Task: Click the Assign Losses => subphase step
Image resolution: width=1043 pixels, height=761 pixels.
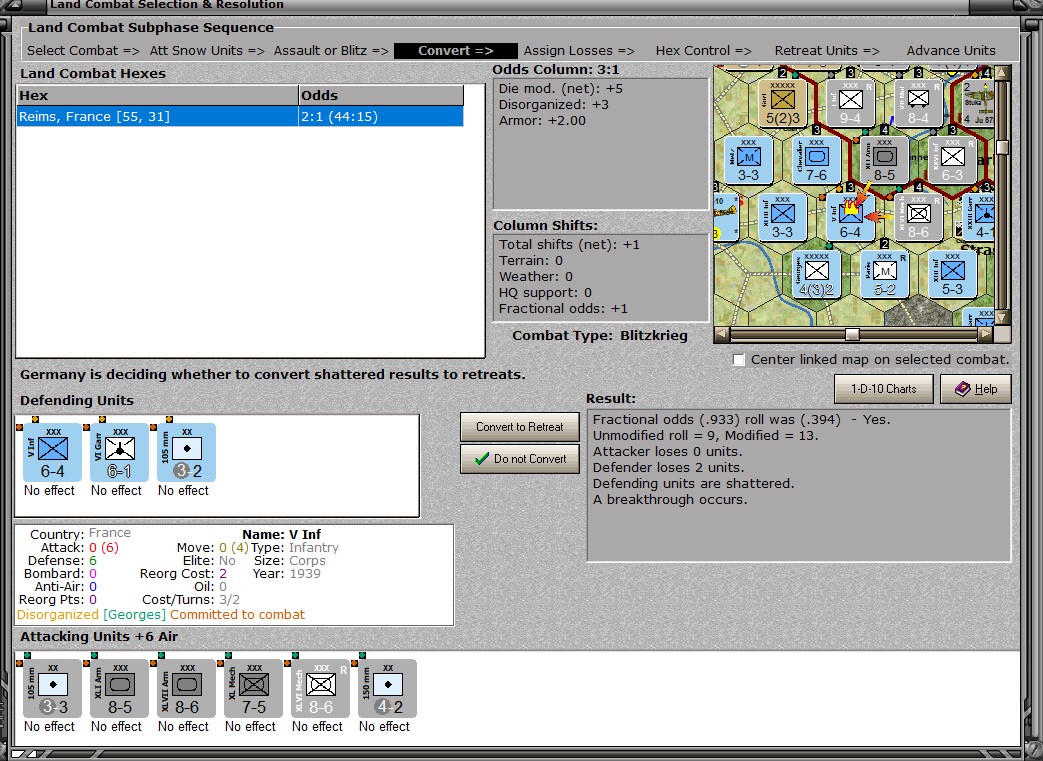Action: 579,51
